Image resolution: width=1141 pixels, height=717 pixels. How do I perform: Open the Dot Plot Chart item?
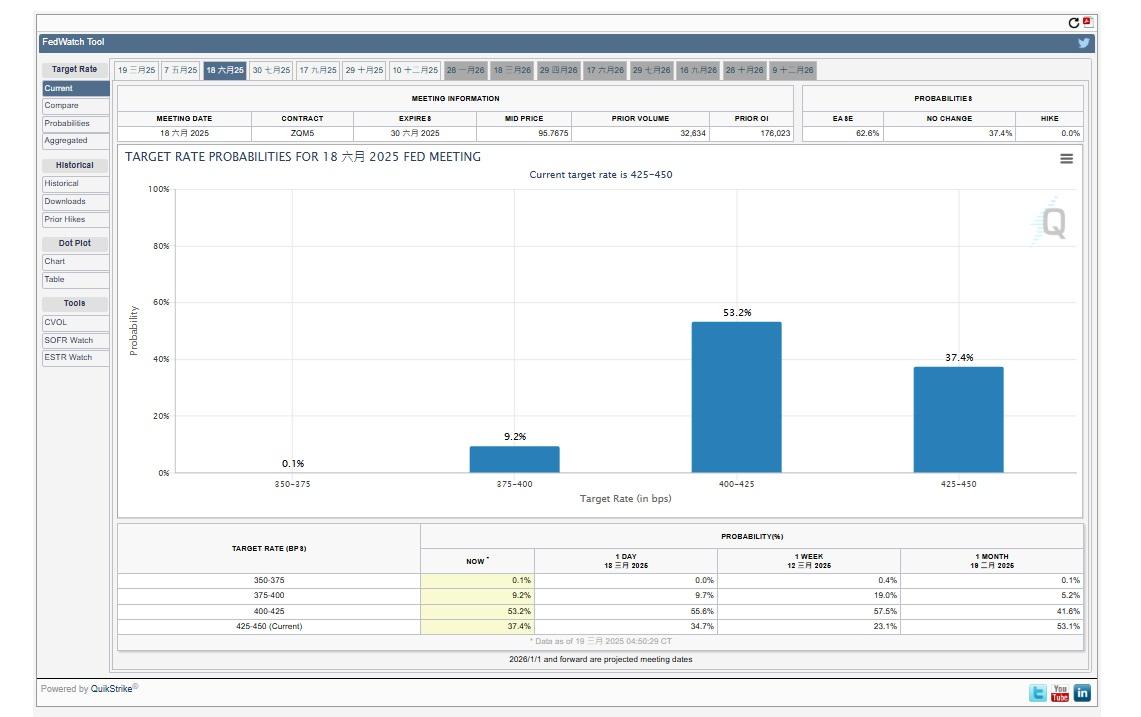[x=75, y=262]
